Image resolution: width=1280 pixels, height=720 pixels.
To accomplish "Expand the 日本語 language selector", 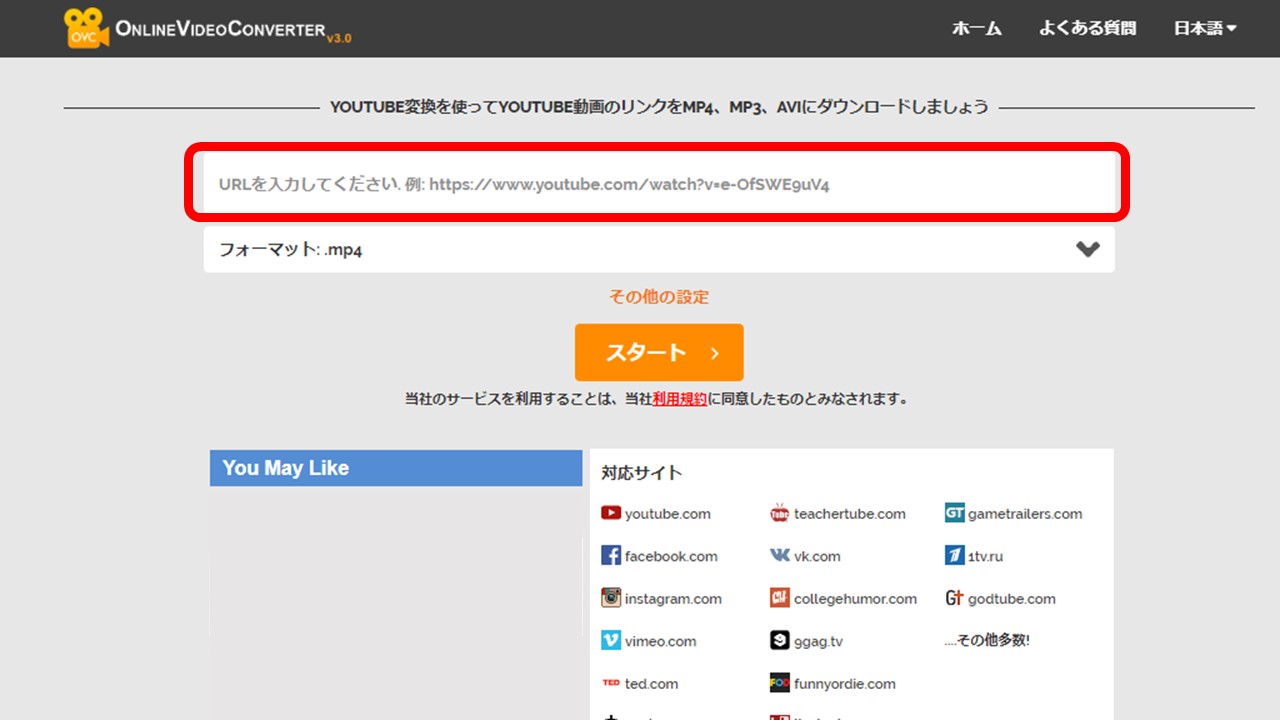I will click(x=1205, y=28).
